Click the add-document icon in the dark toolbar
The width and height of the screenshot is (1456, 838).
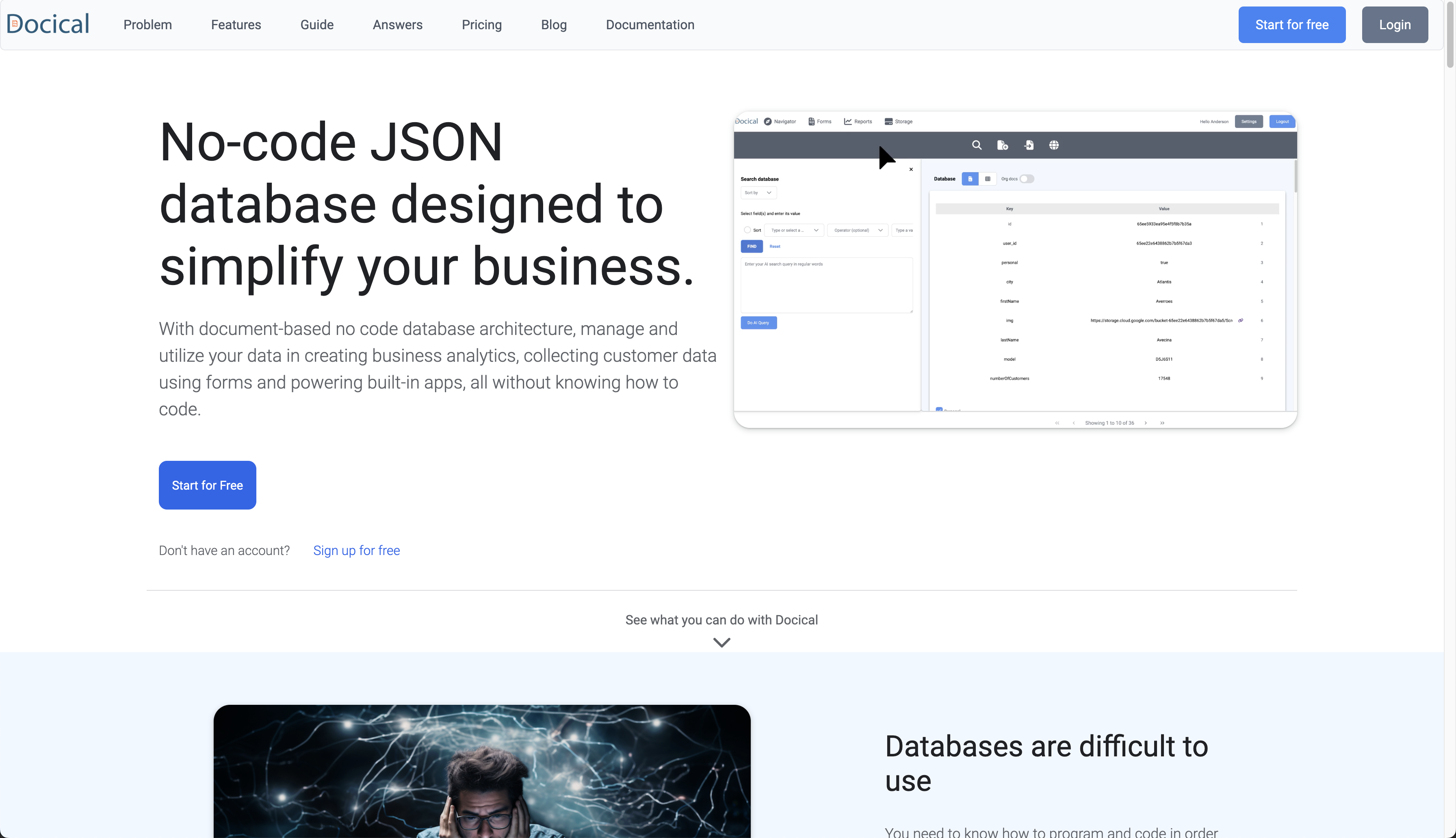click(x=1002, y=145)
